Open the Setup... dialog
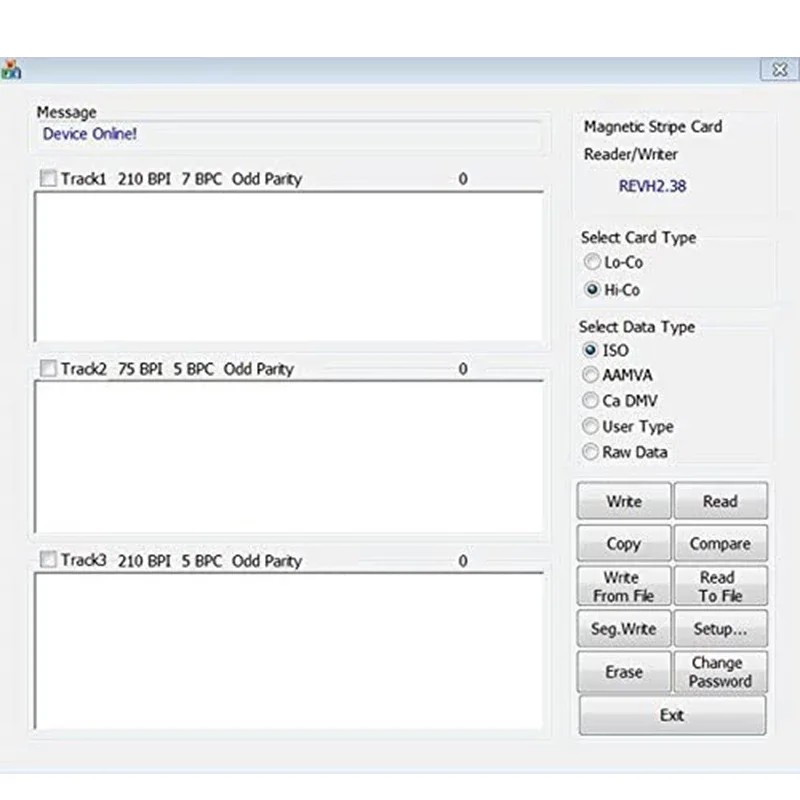Screen dimensions: 800x800 [720, 628]
